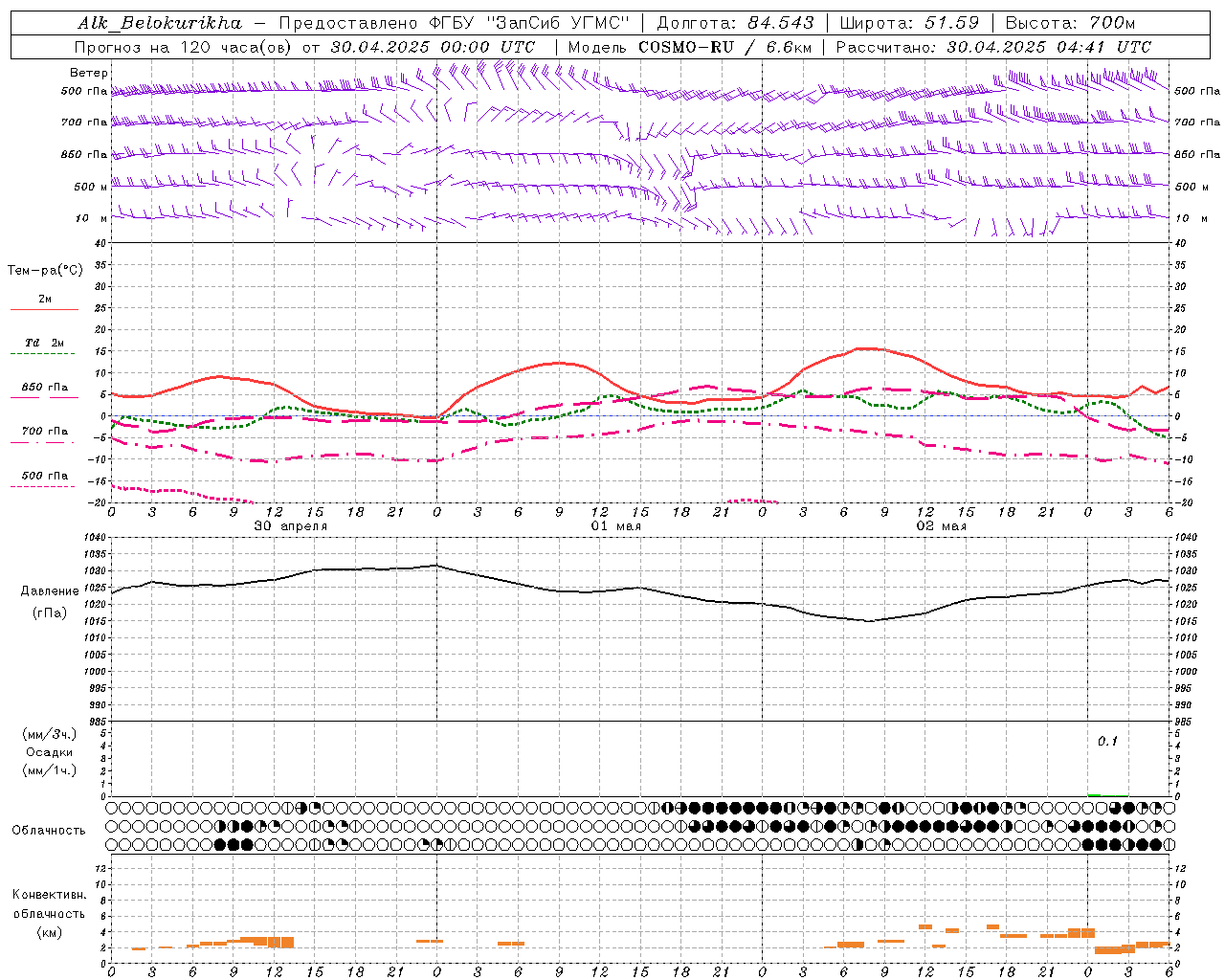Click the (мм/1ч.) precipitation unit label

pos(49,770)
